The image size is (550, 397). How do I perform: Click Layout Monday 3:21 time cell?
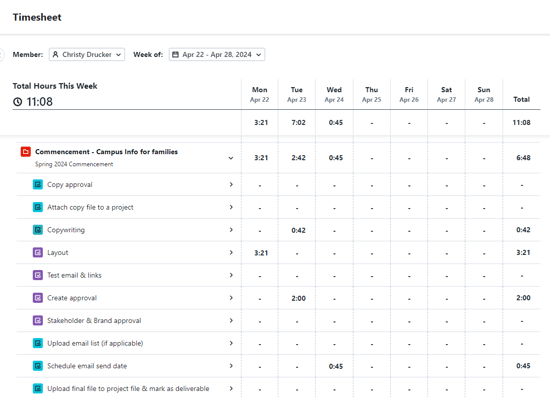click(x=261, y=253)
